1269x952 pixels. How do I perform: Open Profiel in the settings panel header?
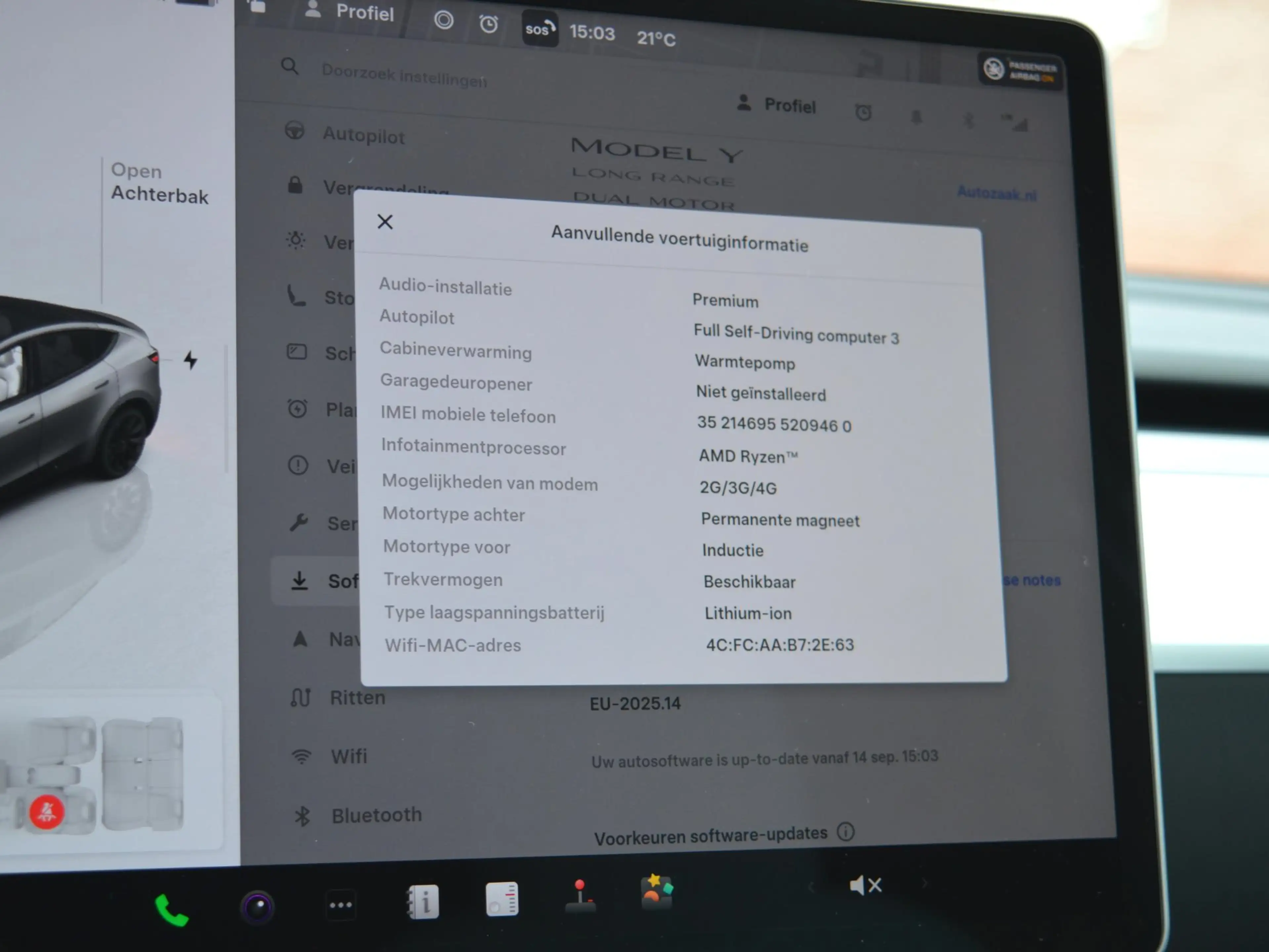777,104
